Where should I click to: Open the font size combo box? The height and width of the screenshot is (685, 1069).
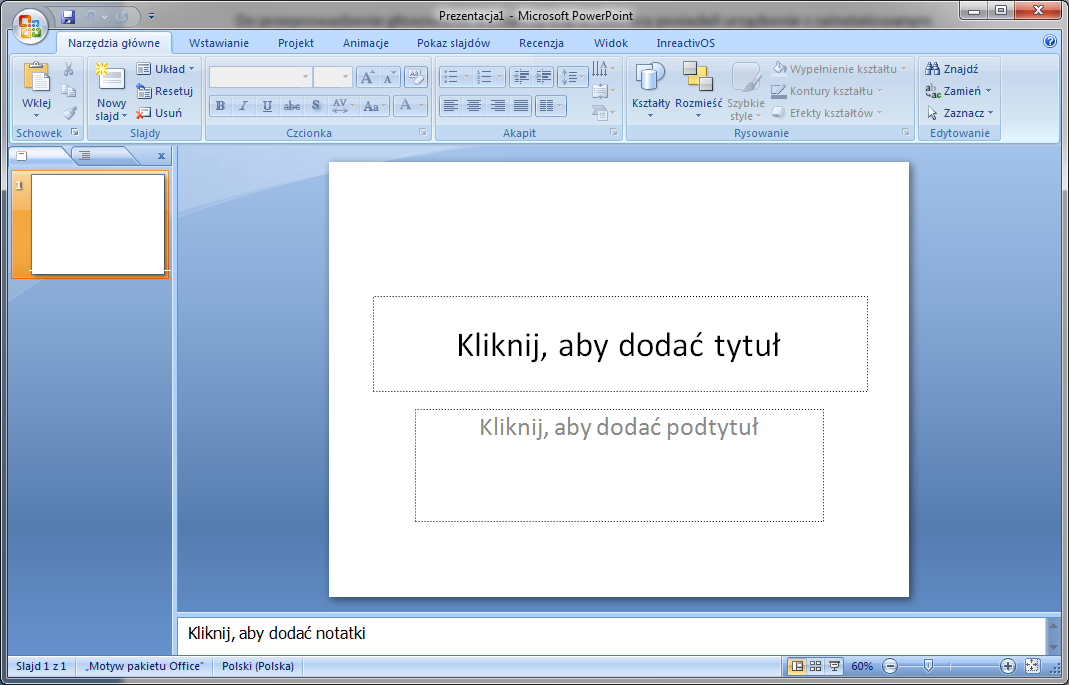pos(333,77)
